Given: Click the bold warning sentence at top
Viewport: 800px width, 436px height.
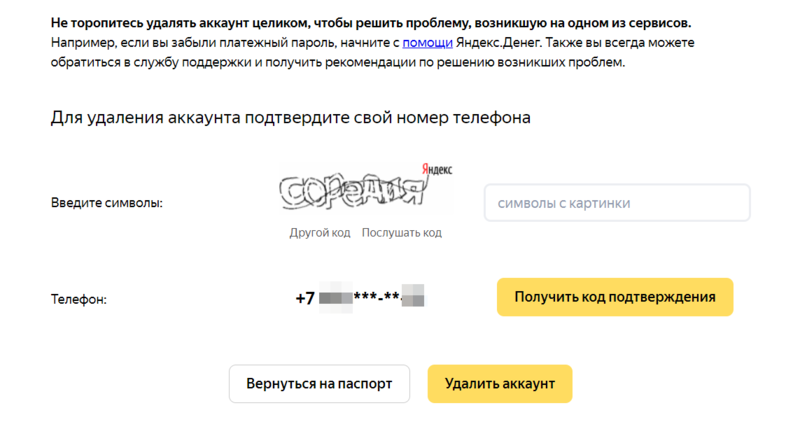Looking at the screenshot, I should 371,23.
